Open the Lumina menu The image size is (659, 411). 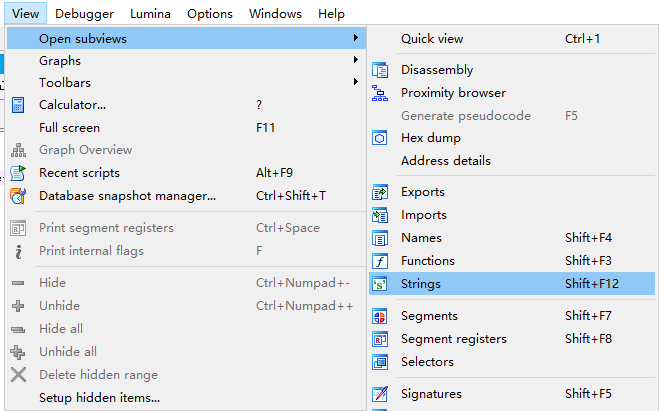(x=150, y=14)
